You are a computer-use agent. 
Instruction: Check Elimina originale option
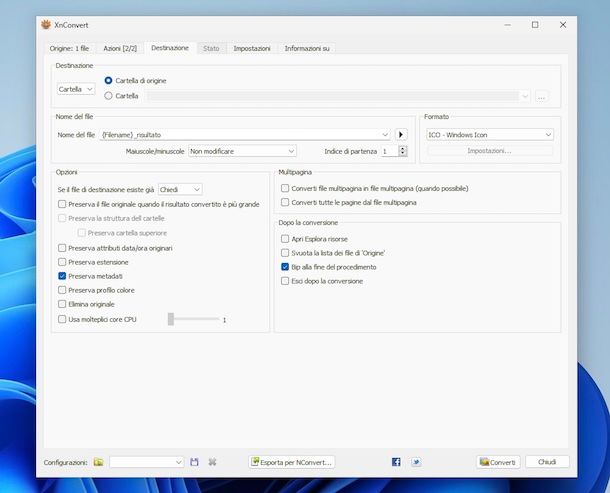[62, 304]
